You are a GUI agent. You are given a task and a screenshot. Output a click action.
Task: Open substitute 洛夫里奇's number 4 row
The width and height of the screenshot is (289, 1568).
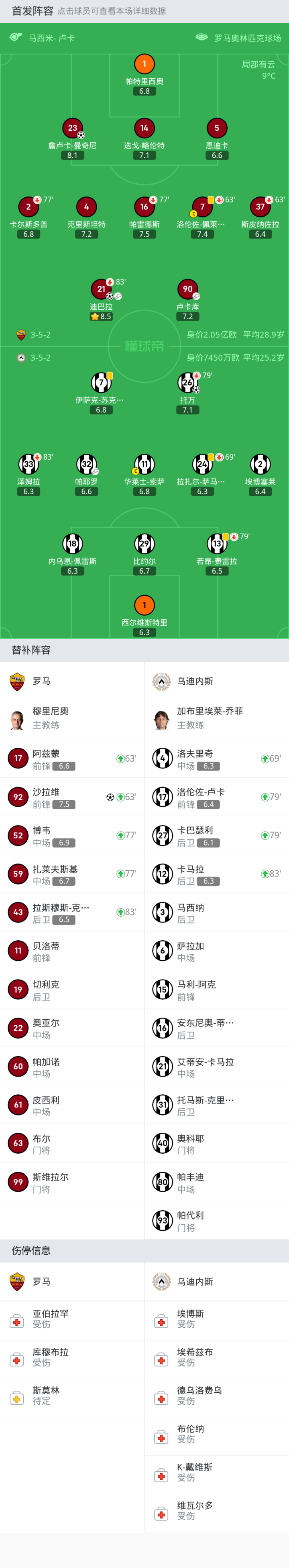(x=216, y=759)
